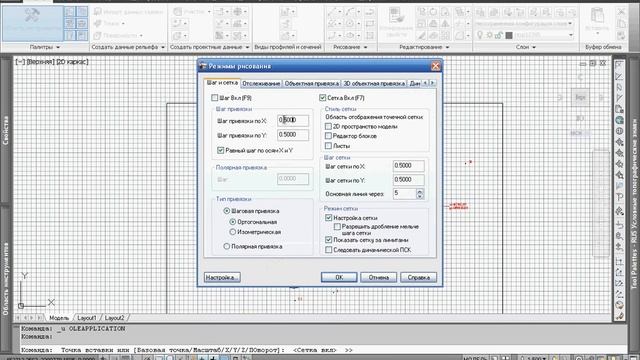This screenshot has height=360, width=640.
Task: Click the 'Вставить' paste clipboard button
Action: [597, 20]
